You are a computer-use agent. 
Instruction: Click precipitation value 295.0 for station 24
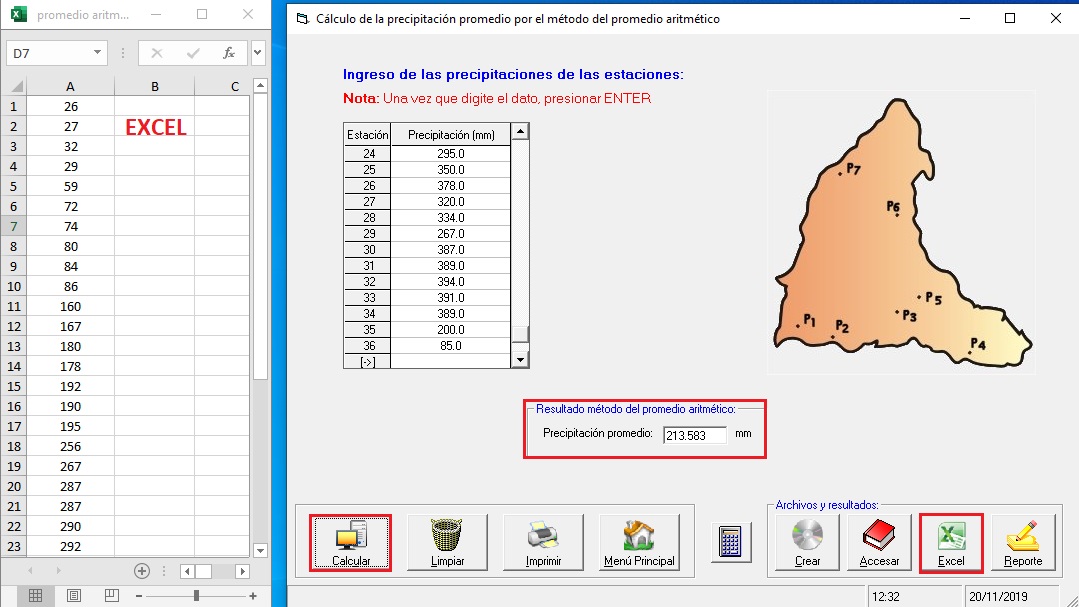[x=451, y=153]
